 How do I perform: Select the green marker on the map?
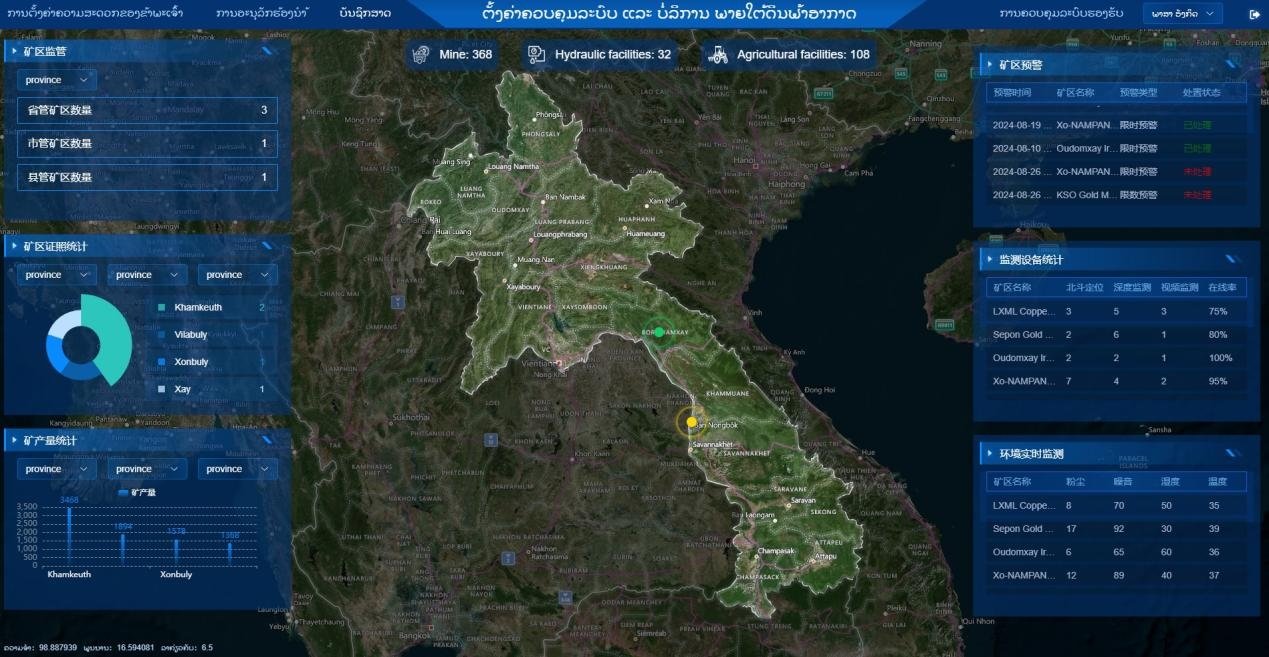point(659,332)
